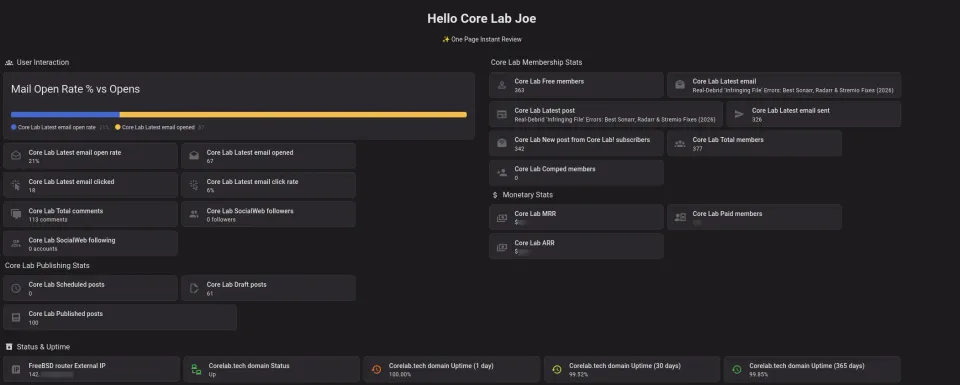Click the person icon for Free members

pyautogui.click(x=502, y=85)
